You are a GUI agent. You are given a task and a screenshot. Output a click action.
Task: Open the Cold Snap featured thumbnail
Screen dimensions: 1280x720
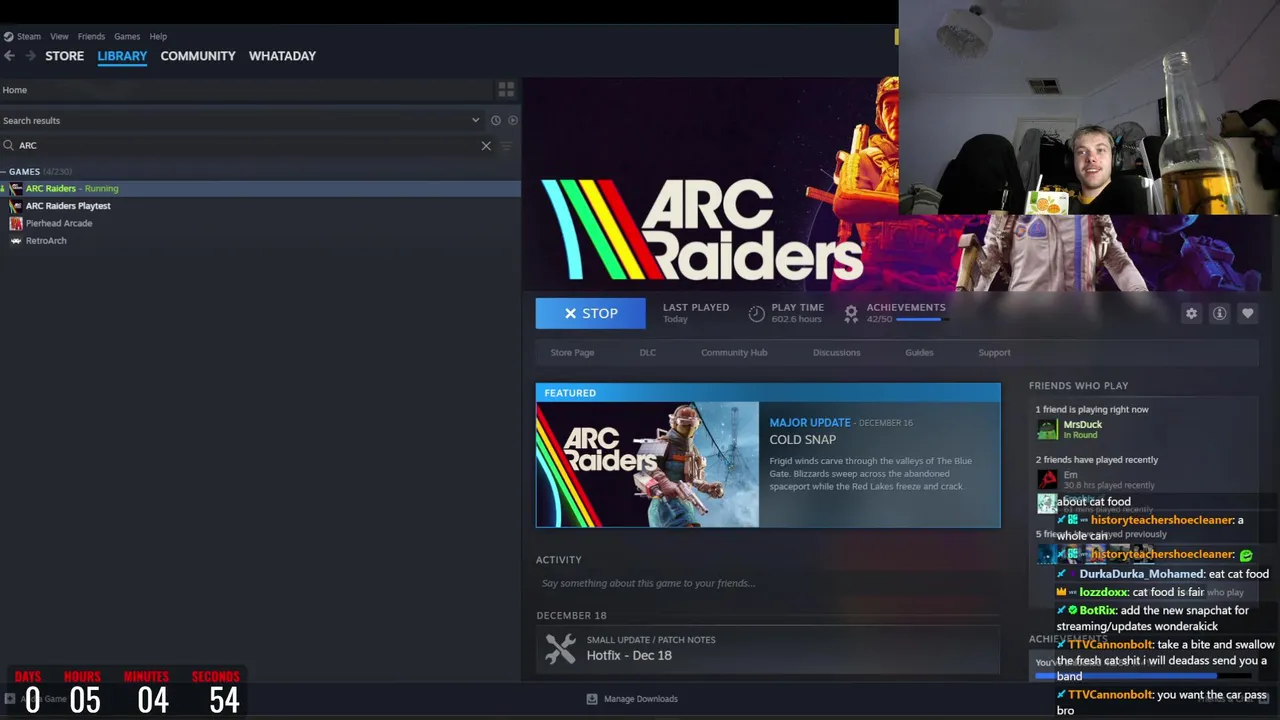pos(648,464)
